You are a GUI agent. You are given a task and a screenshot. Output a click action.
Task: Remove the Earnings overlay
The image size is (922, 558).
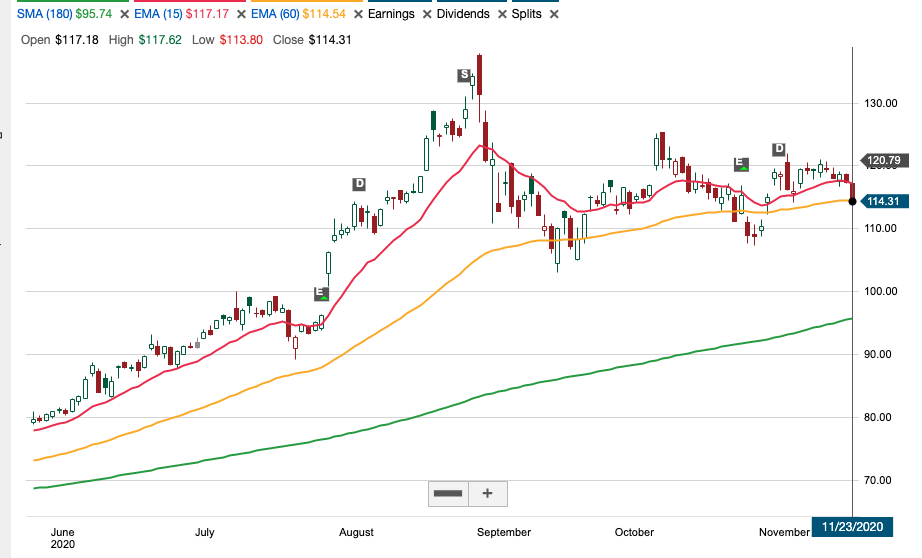427,14
